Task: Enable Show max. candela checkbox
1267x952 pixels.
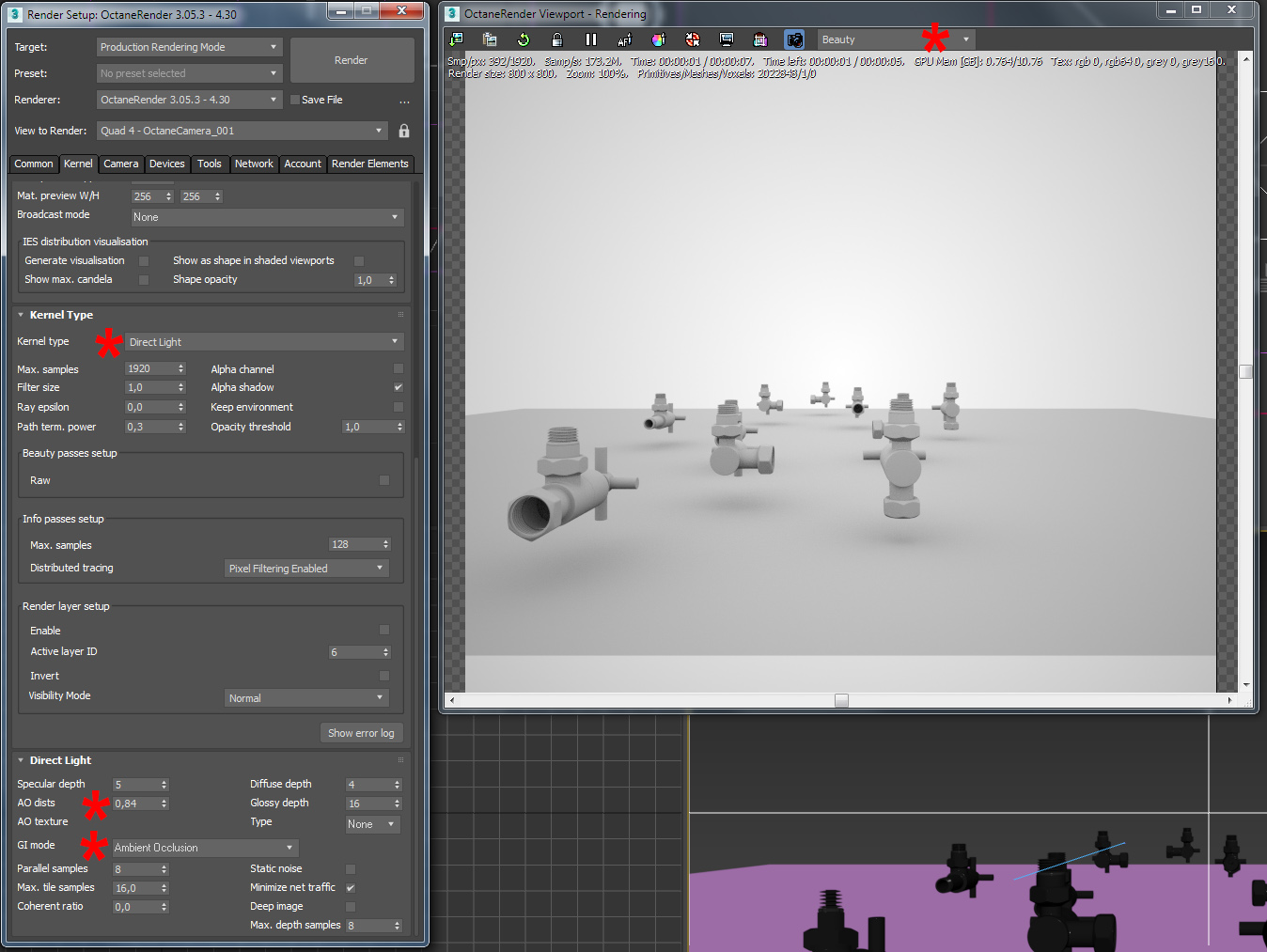Action: click(144, 280)
